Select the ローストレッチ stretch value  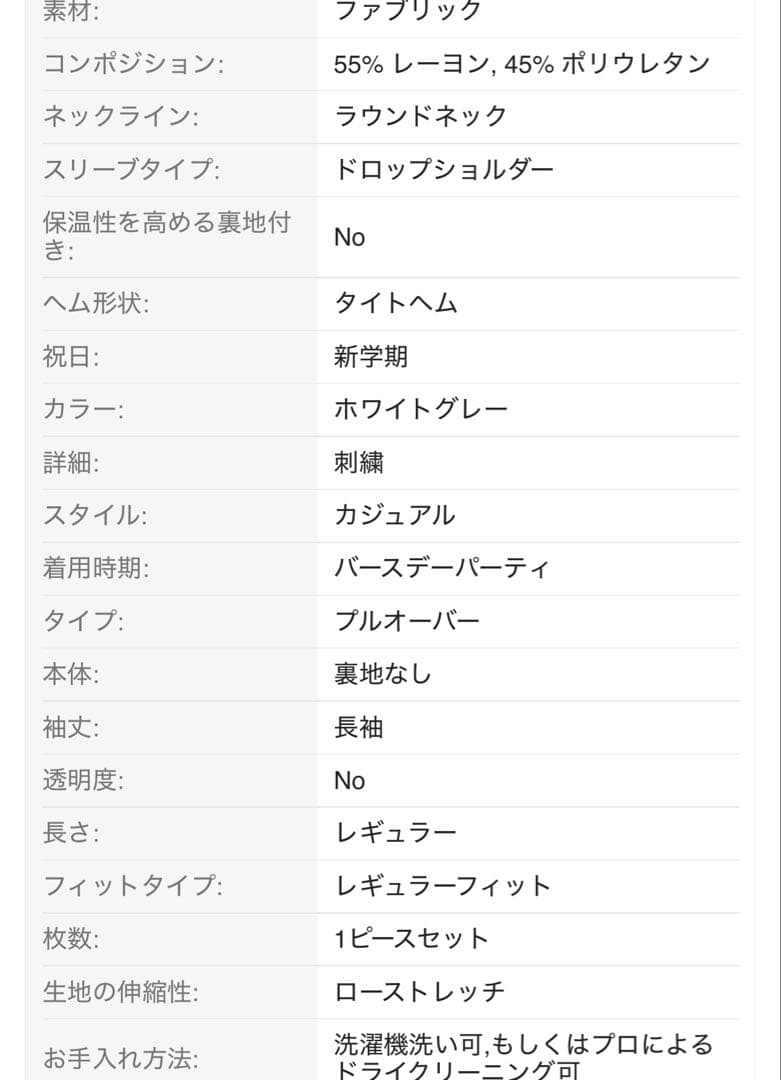(419, 993)
